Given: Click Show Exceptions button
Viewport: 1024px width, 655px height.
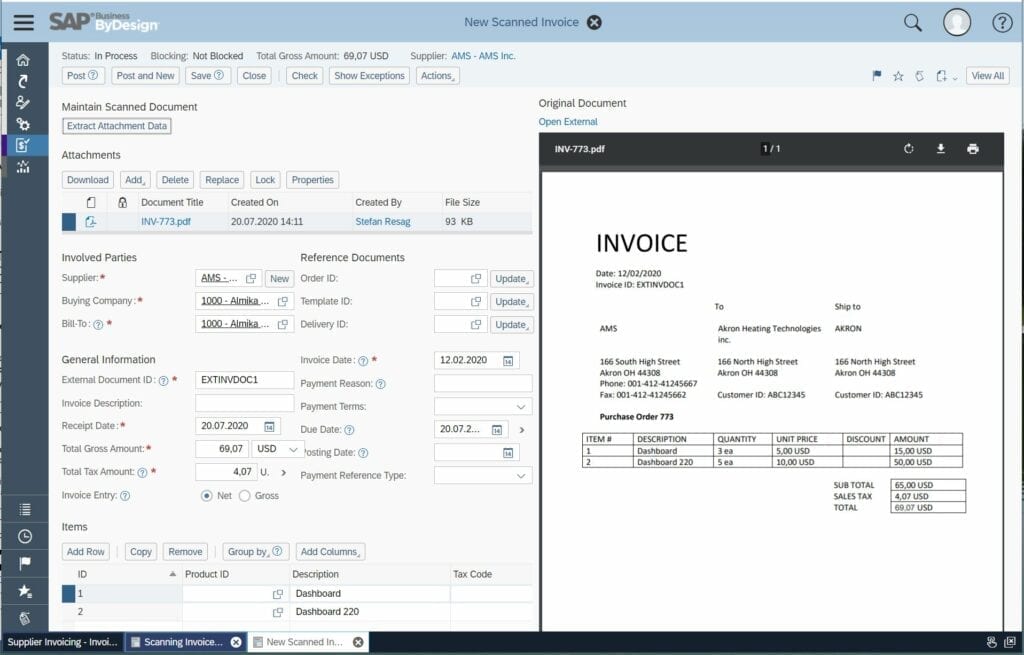Looking at the screenshot, I should [x=370, y=76].
